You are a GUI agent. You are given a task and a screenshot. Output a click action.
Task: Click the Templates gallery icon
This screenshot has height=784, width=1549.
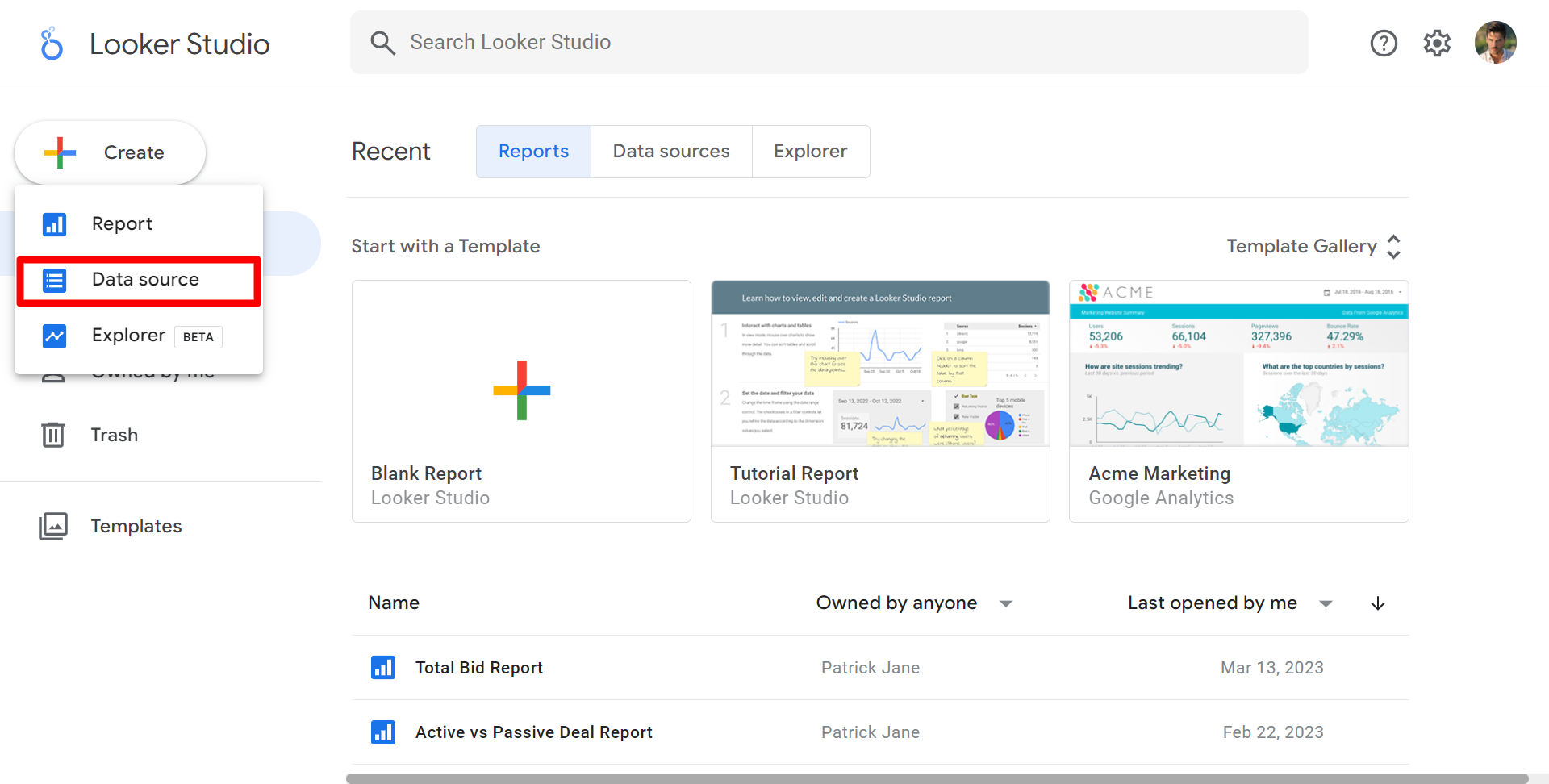coord(53,526)
